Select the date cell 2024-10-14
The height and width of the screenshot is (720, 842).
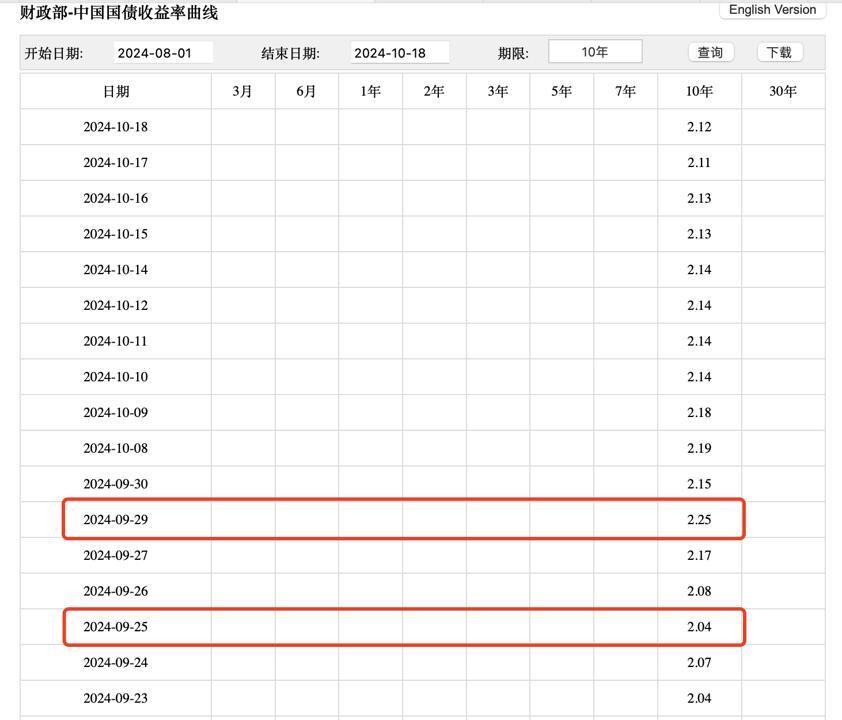pyautogui.click(x=115, y=270)
